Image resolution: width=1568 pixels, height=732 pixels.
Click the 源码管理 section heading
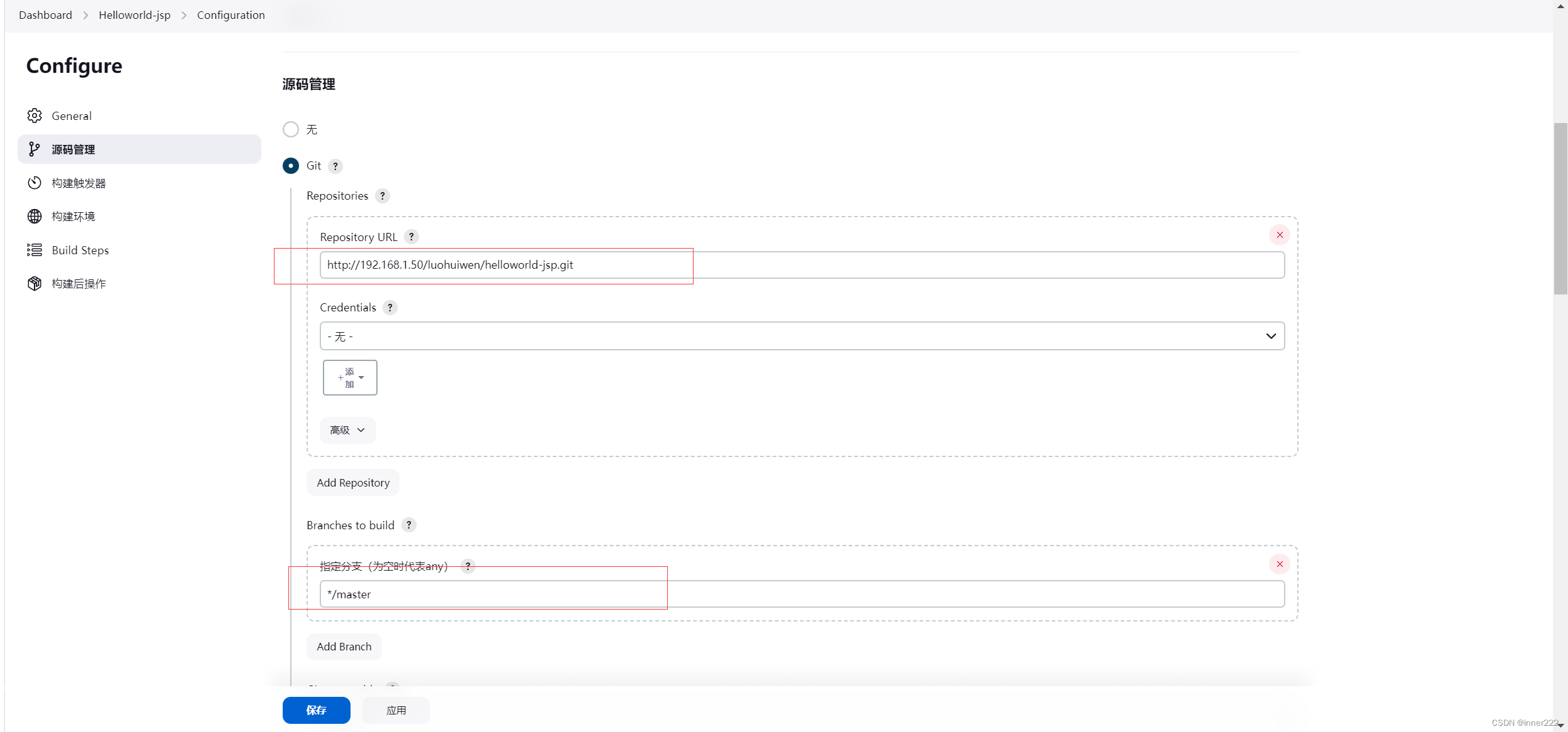[308, 84]
